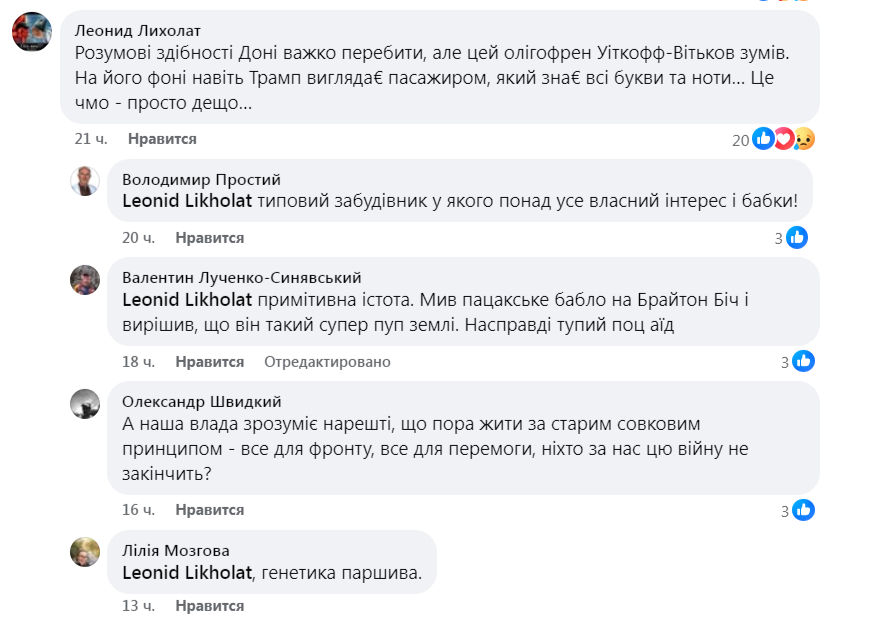Viewport: 871px width, 620px height.
Task: Like Леонид Лихолат's top comment
Action: [163, 139]
